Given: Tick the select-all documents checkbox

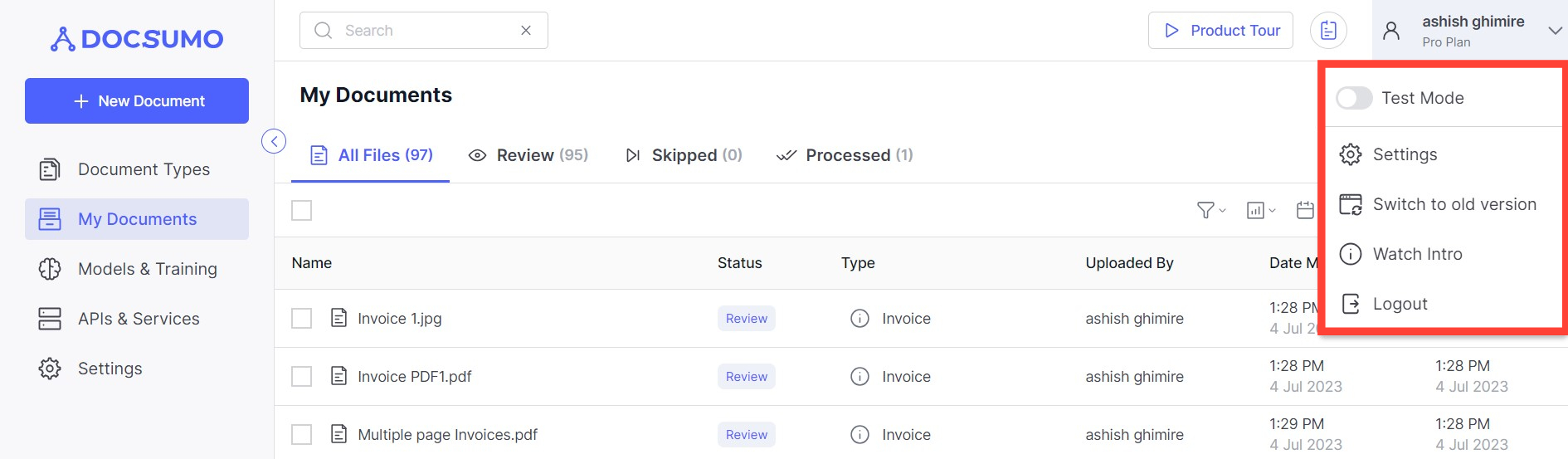Looking at the screenshot, I should point(302,211).
